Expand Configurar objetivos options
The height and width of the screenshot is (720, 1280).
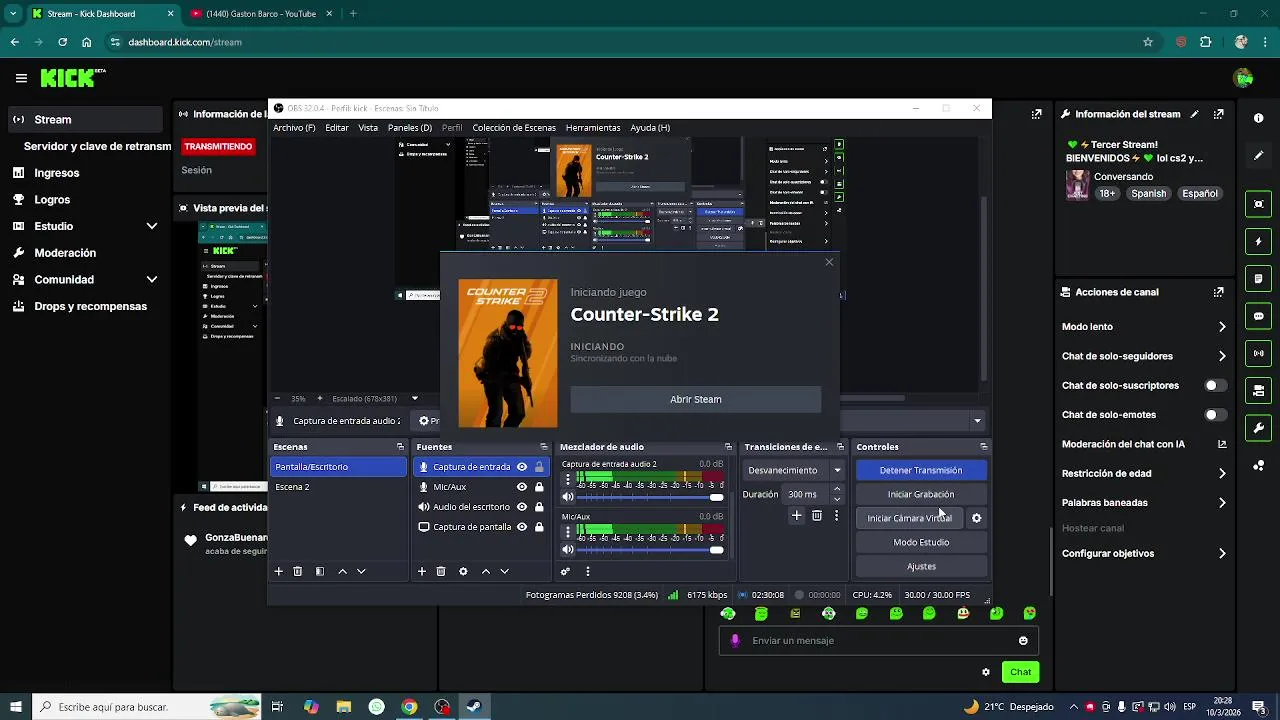(1222, 554)
